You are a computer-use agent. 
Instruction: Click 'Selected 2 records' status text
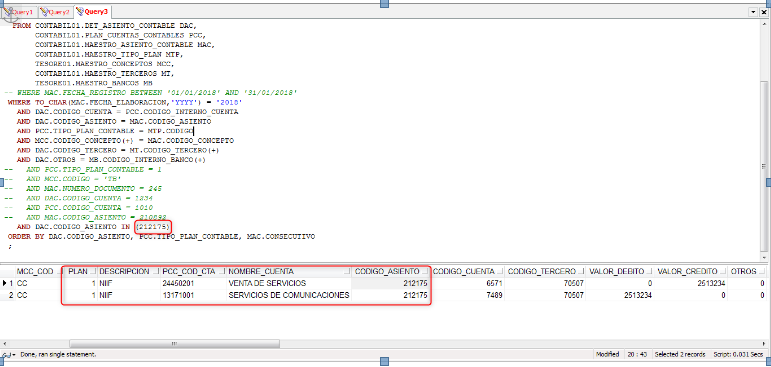tap(680, 354)
